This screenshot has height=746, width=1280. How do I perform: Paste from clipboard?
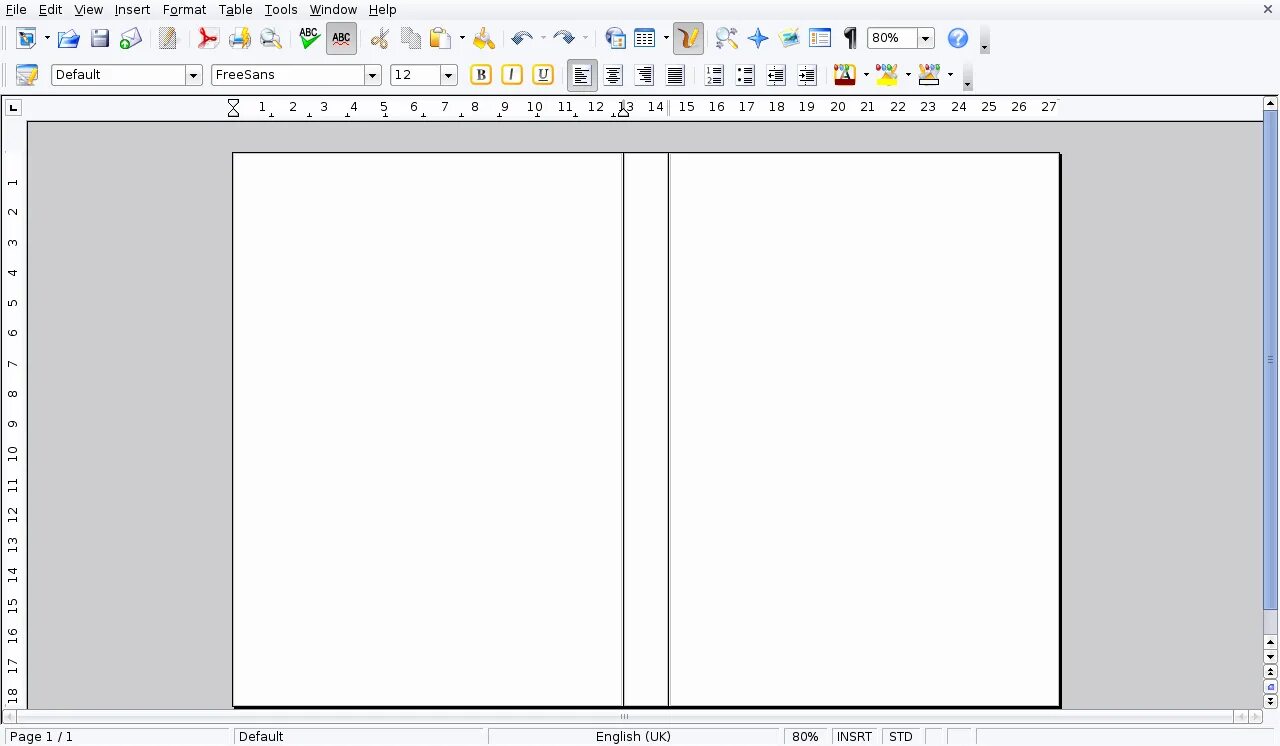[x=440, y=39]
